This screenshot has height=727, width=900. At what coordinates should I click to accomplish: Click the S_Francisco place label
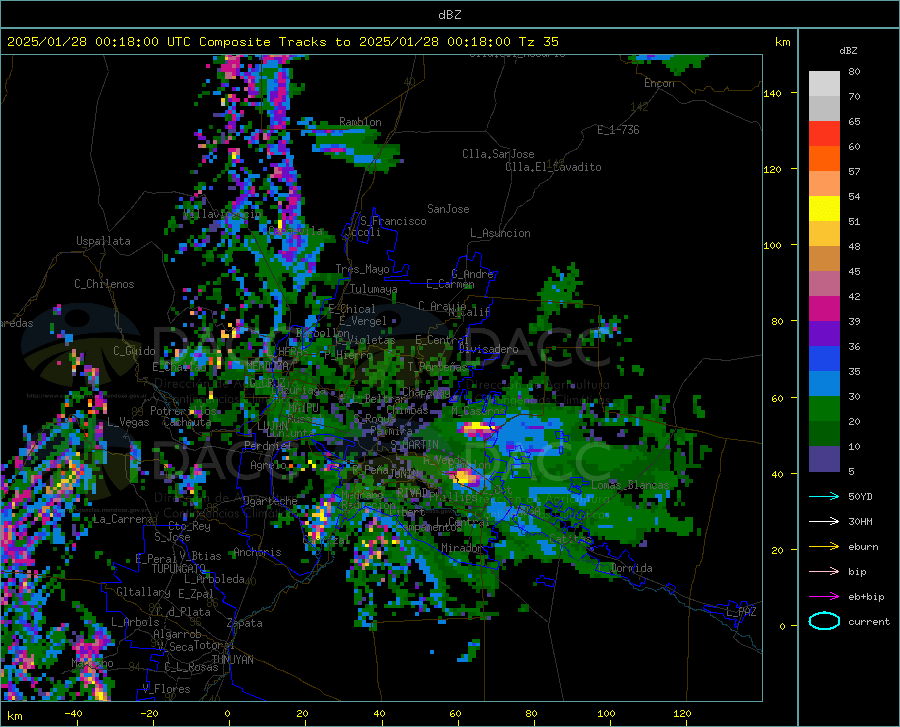tap(394, 221)
